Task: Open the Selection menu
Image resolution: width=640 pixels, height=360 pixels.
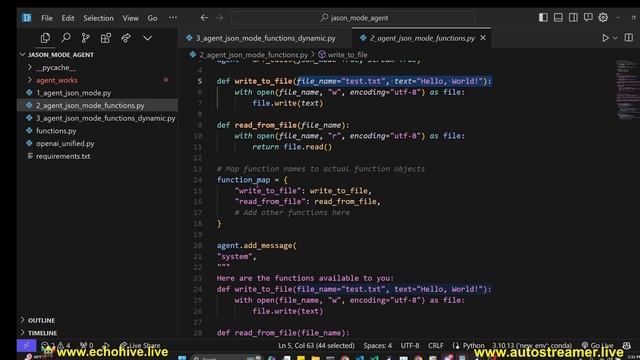Action: 98,18
